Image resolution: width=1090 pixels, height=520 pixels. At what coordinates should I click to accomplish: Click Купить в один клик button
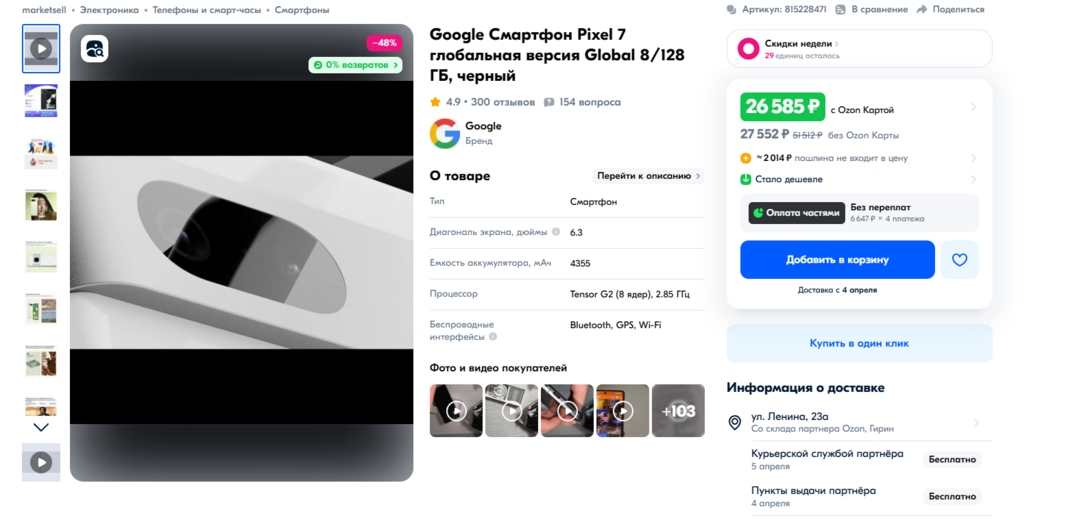(859, 343)
